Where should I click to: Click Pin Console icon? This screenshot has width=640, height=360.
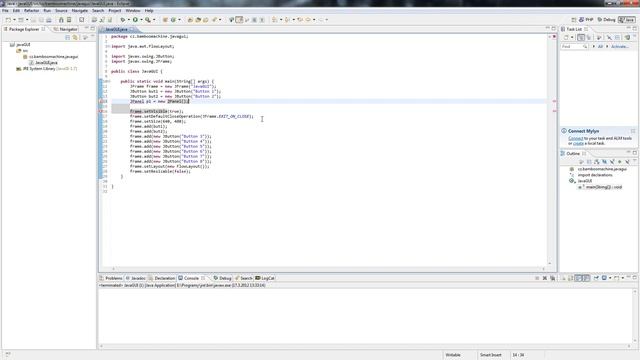[x=596, y=278]
